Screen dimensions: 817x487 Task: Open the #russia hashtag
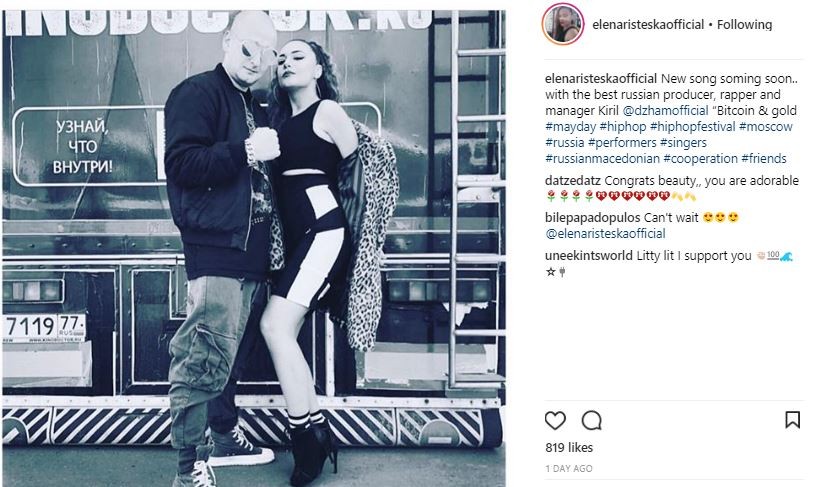click(565, 143)
